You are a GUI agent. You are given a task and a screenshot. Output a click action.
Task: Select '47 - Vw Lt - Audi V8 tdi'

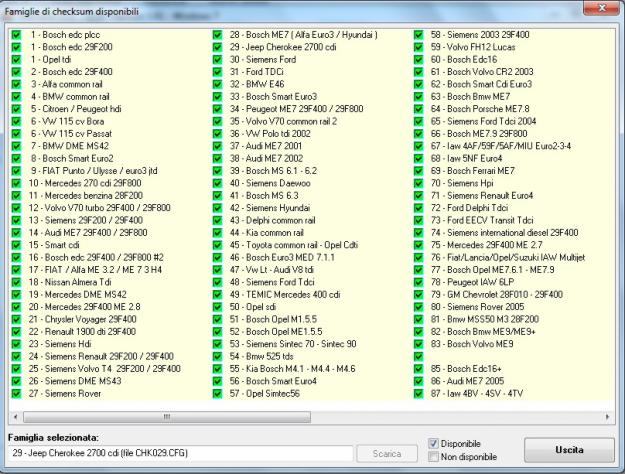click(271, 269)
